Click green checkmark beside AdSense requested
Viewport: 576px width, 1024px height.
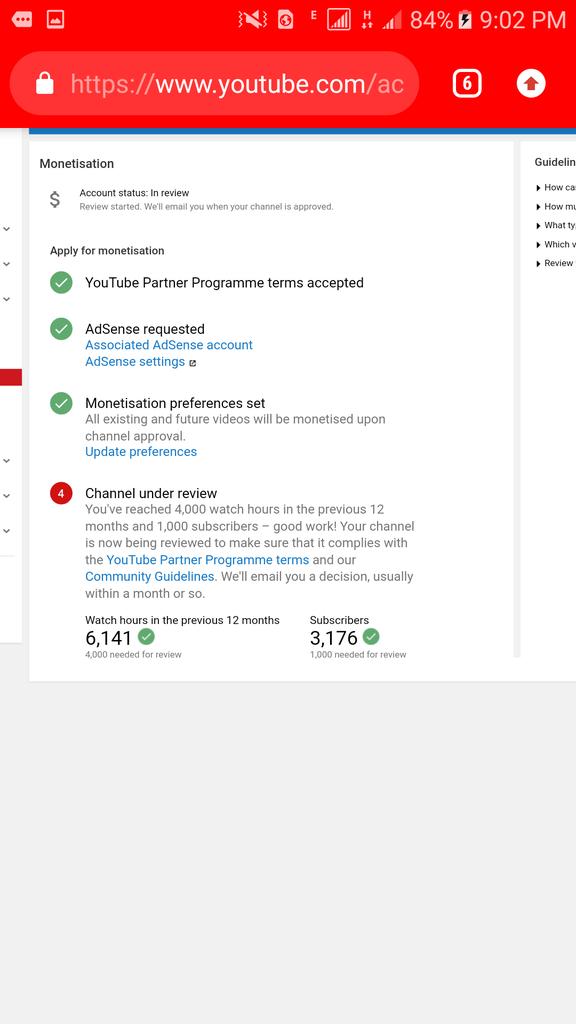61,328
